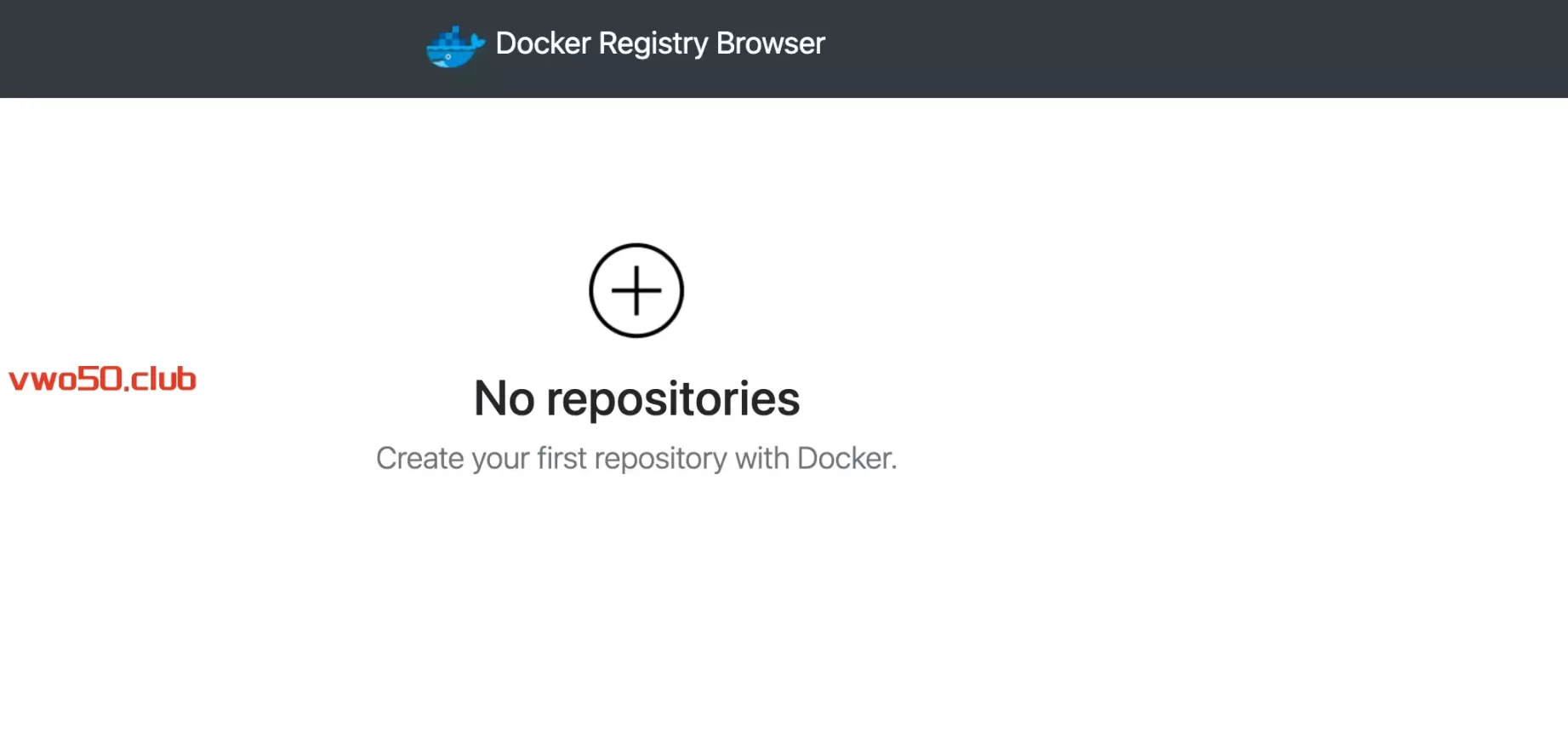
Task: Select the word "repositories" in the heading
Action: (673, 398)
